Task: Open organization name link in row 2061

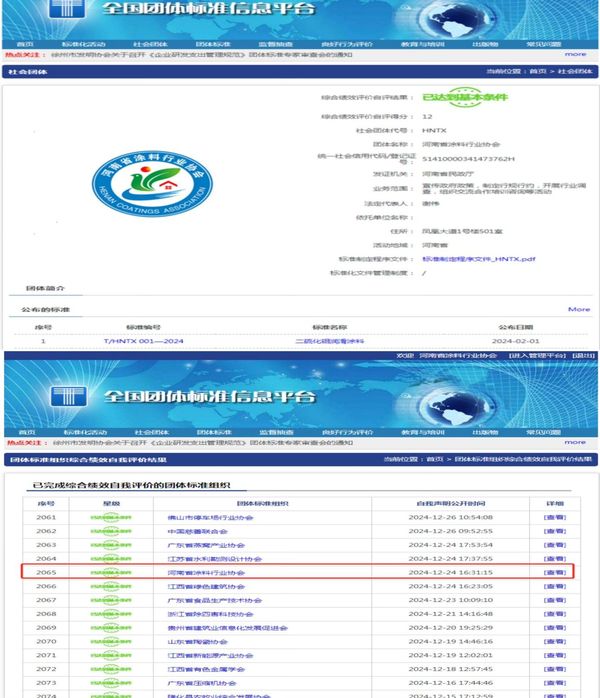Action: [210, 518]
